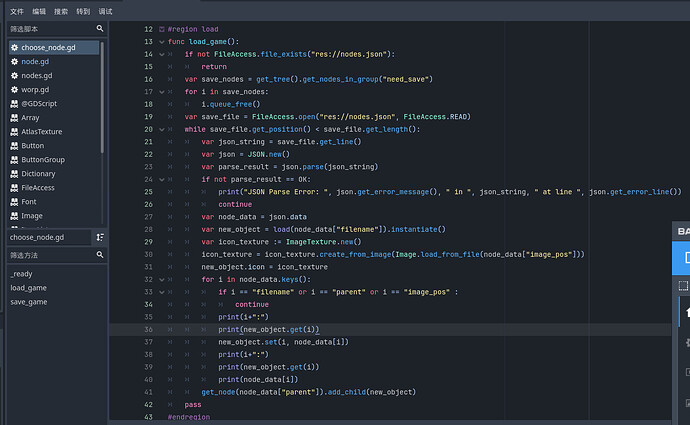
Task: Open nodes.gd script
Action: pos(37,76)
